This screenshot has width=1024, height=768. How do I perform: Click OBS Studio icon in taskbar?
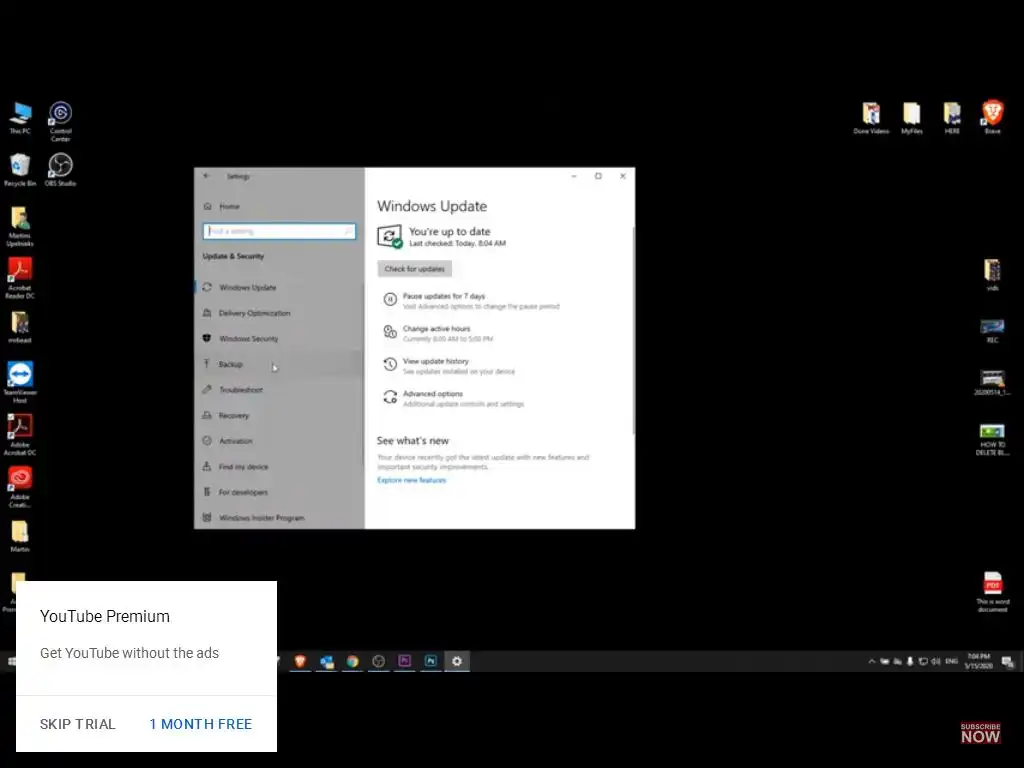pos(379,662)
